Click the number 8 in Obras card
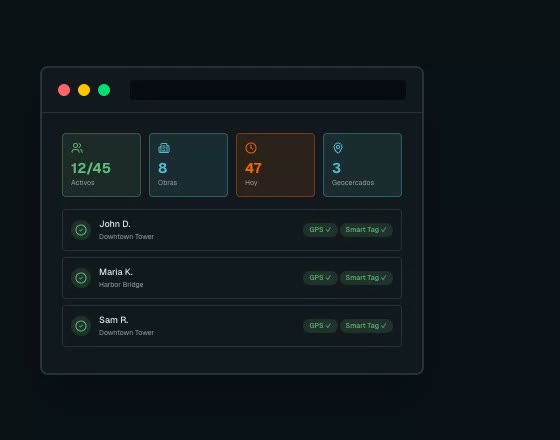The width and height of the screenshot is (560, 440). [x=162, y=168]
